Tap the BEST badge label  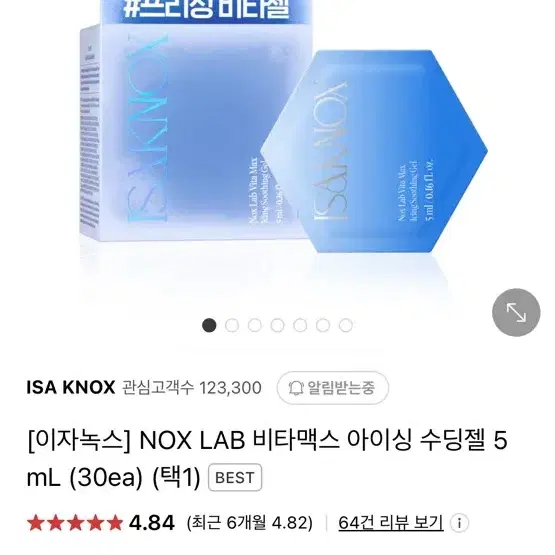235,477
